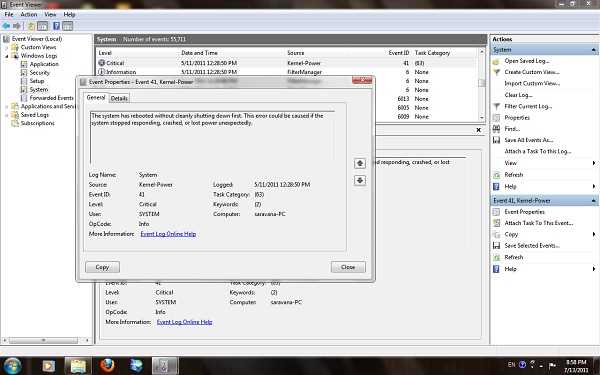Expand Saved Logs tree node
The width and height of the screenshot is (600, 375).
(7, 115)
